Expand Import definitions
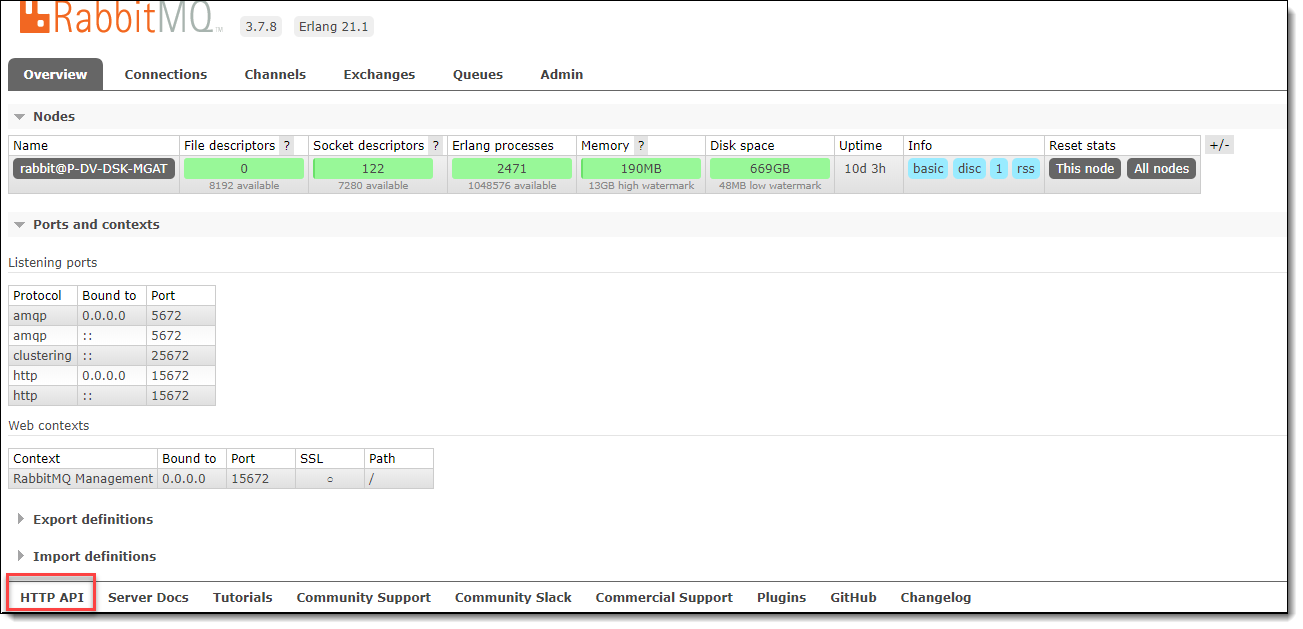This screenshot has height=629, width=1303. (x=94, y=557)
